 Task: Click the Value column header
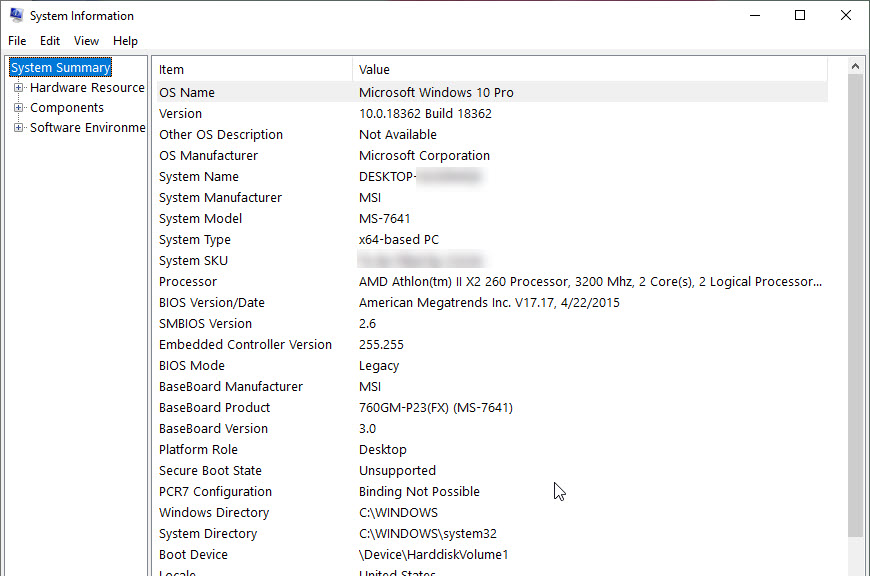click(x=590, y=69)
